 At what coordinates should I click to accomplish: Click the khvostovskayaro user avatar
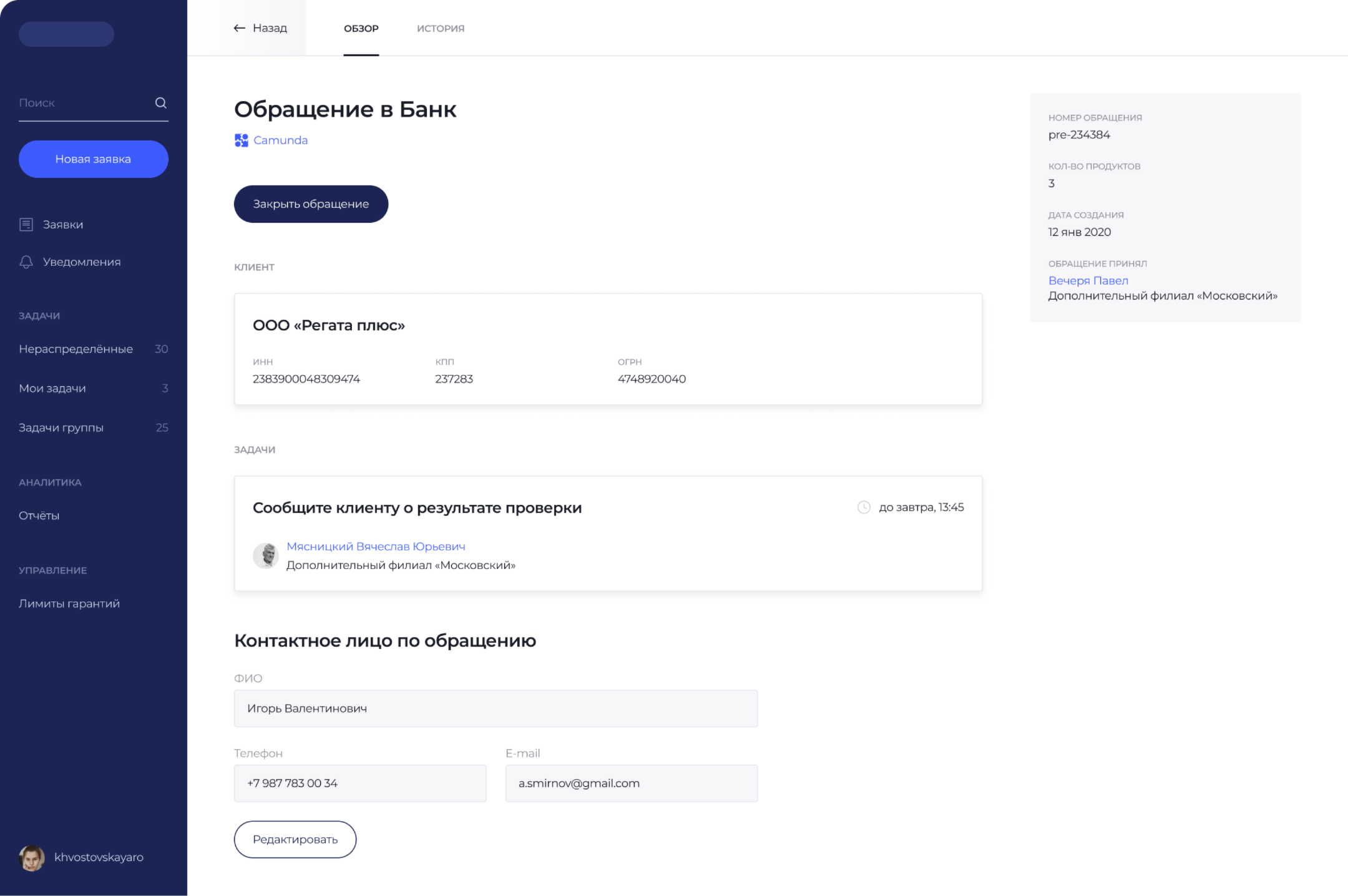click(32, 858)
